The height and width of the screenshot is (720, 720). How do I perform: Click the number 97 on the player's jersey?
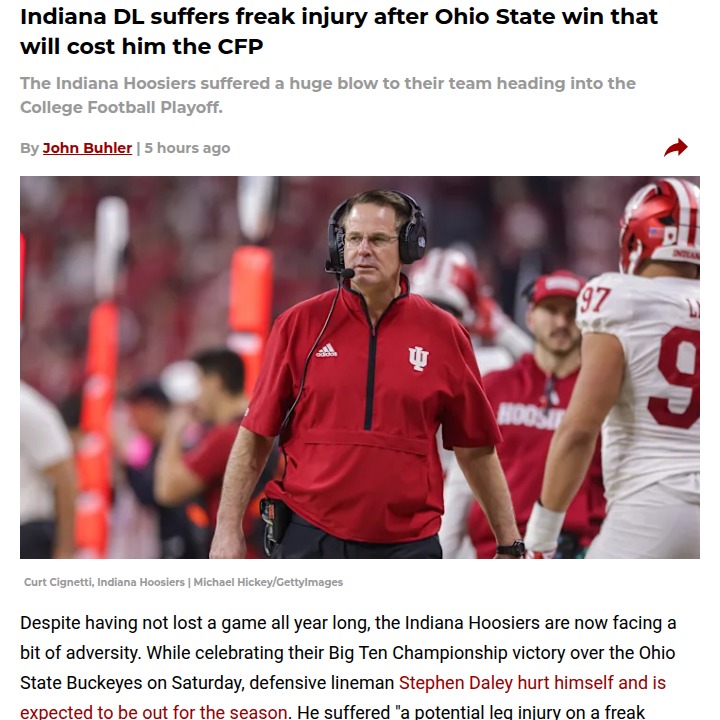594,299
